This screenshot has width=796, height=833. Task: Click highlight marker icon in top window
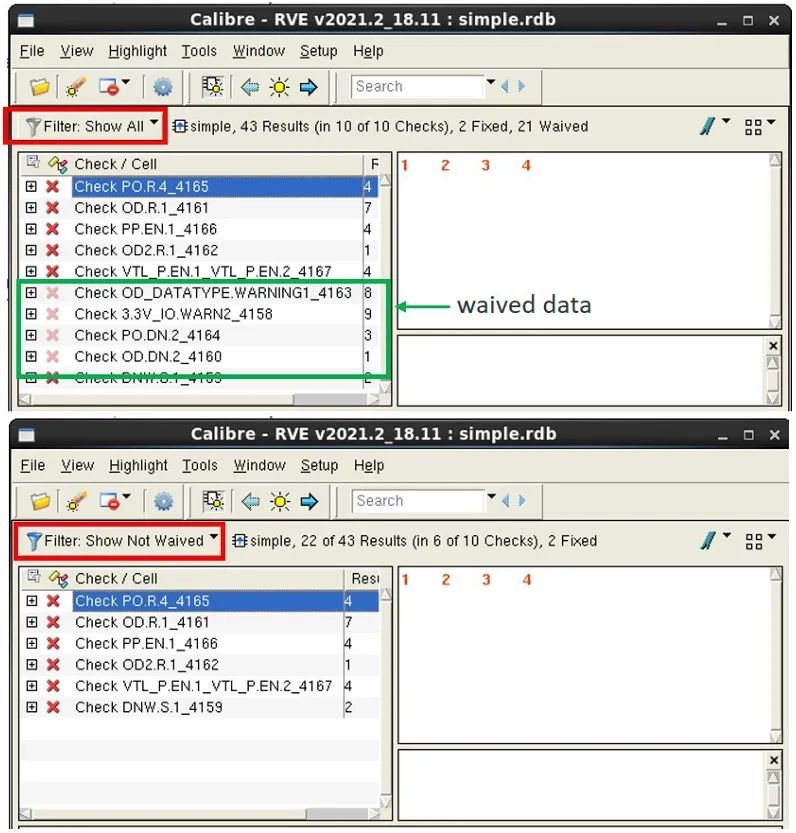pyautogui.click(x=76, y=87)
